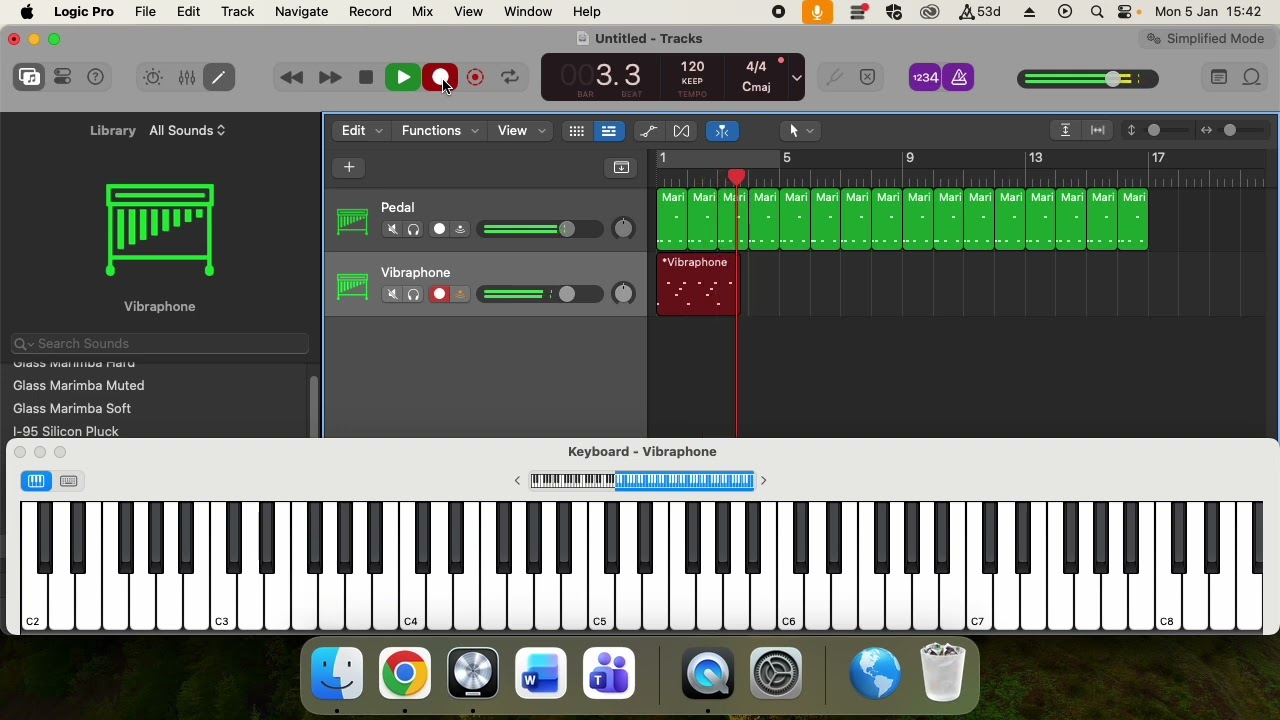Open the tracks area Edit menu
The width and height of the screenshot is (1280, 720).
point(361,131)
